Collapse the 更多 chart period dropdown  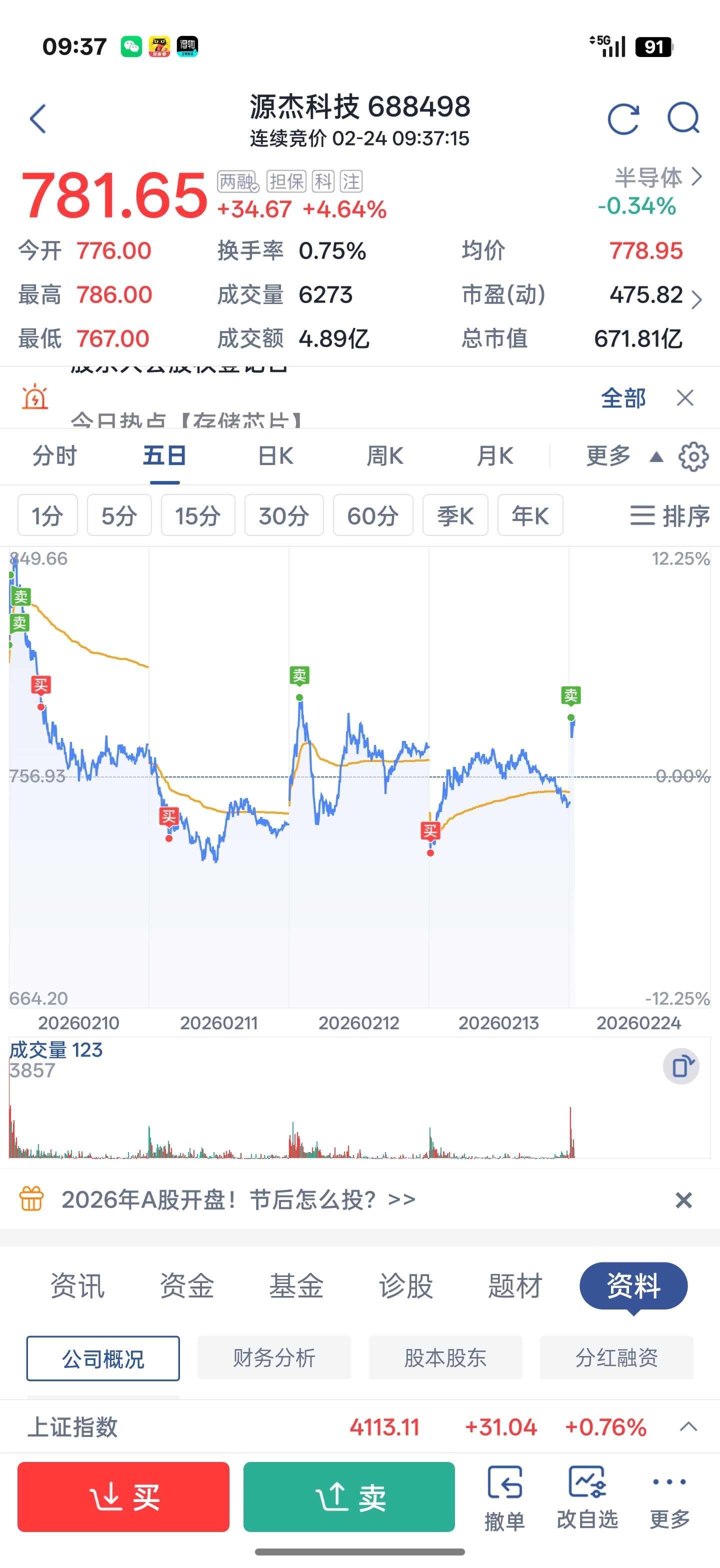pos(621,456)
